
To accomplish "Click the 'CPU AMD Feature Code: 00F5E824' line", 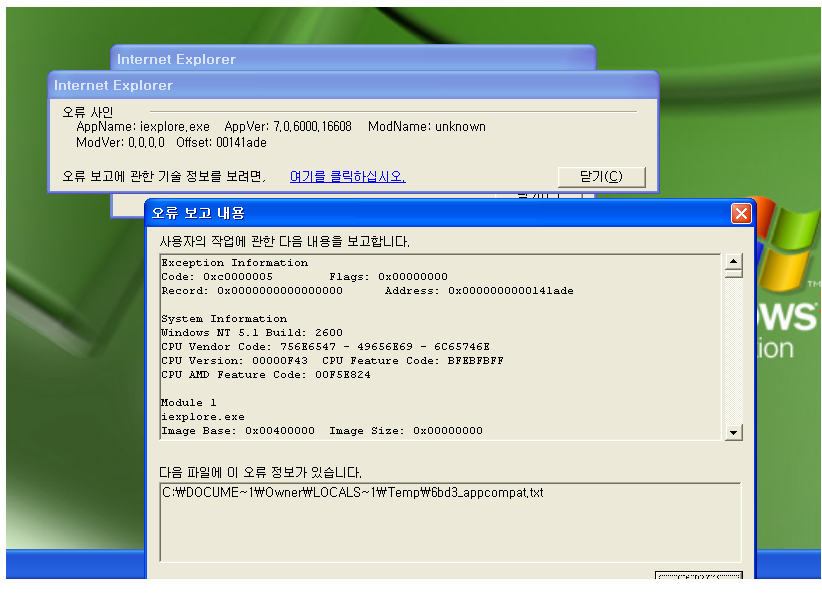I will pos(266,375).
